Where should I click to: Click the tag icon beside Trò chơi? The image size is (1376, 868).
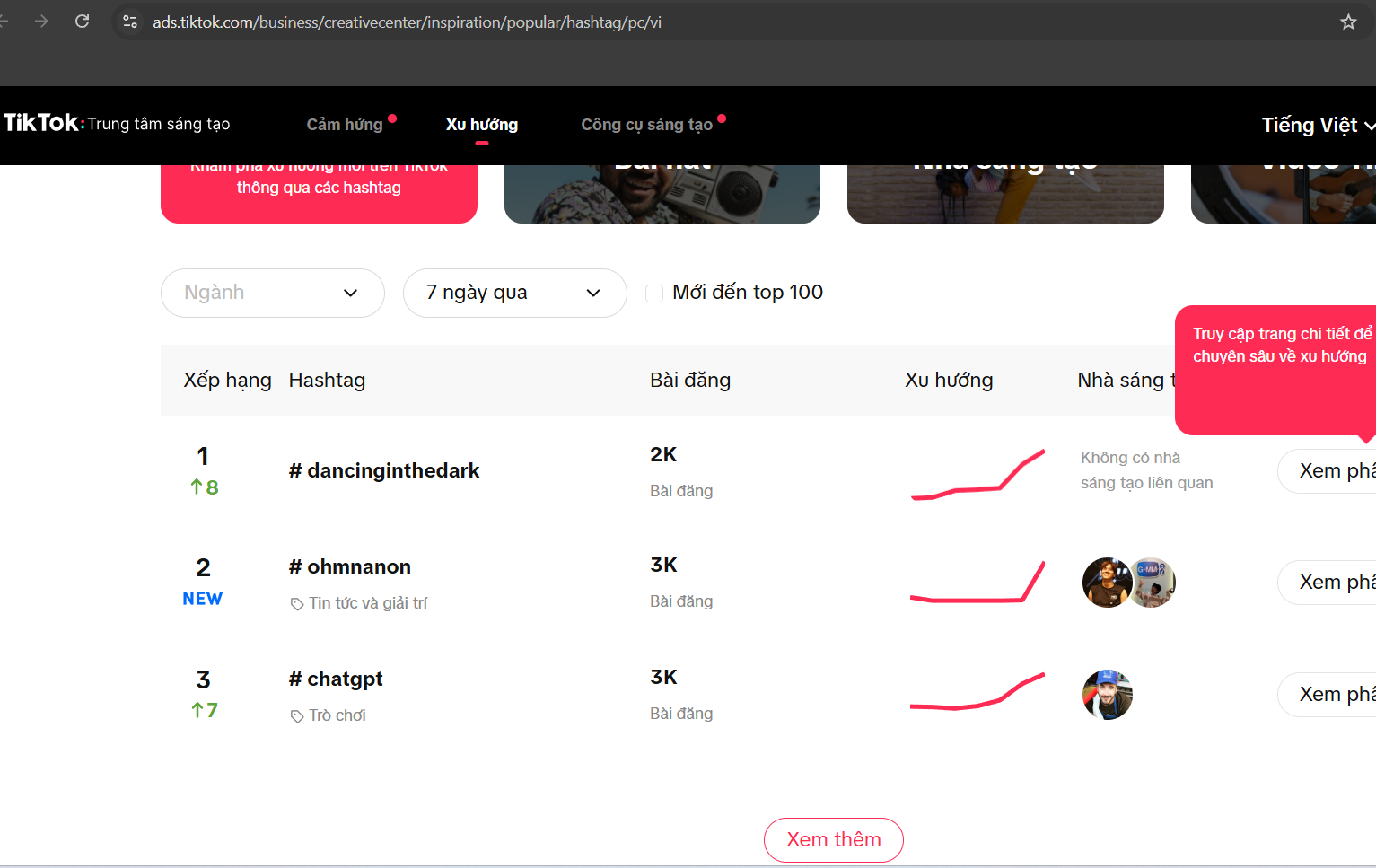click(297, 716)
